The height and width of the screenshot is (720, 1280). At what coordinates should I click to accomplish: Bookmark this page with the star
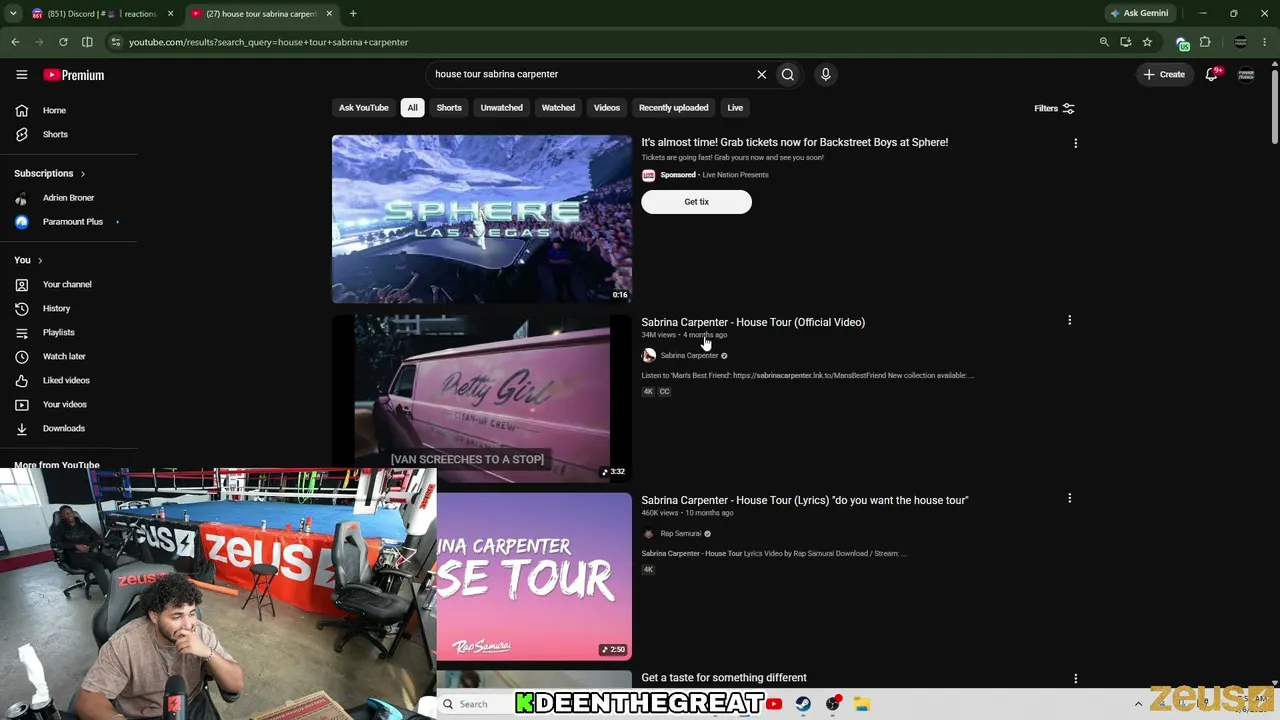[x=1147, y=42]
